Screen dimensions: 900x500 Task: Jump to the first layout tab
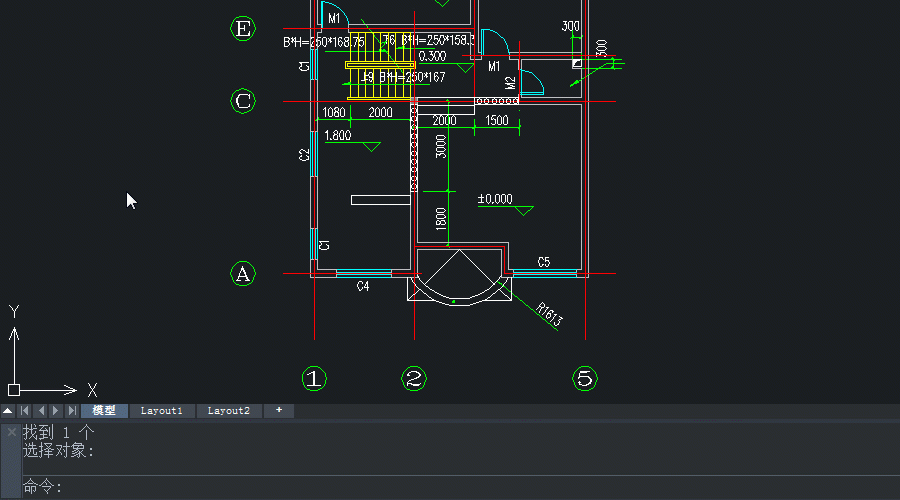24,411
